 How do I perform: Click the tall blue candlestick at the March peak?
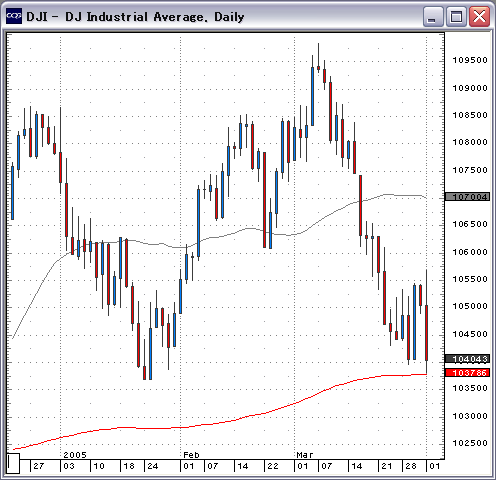pyautogui.click(x=312, y=96)
